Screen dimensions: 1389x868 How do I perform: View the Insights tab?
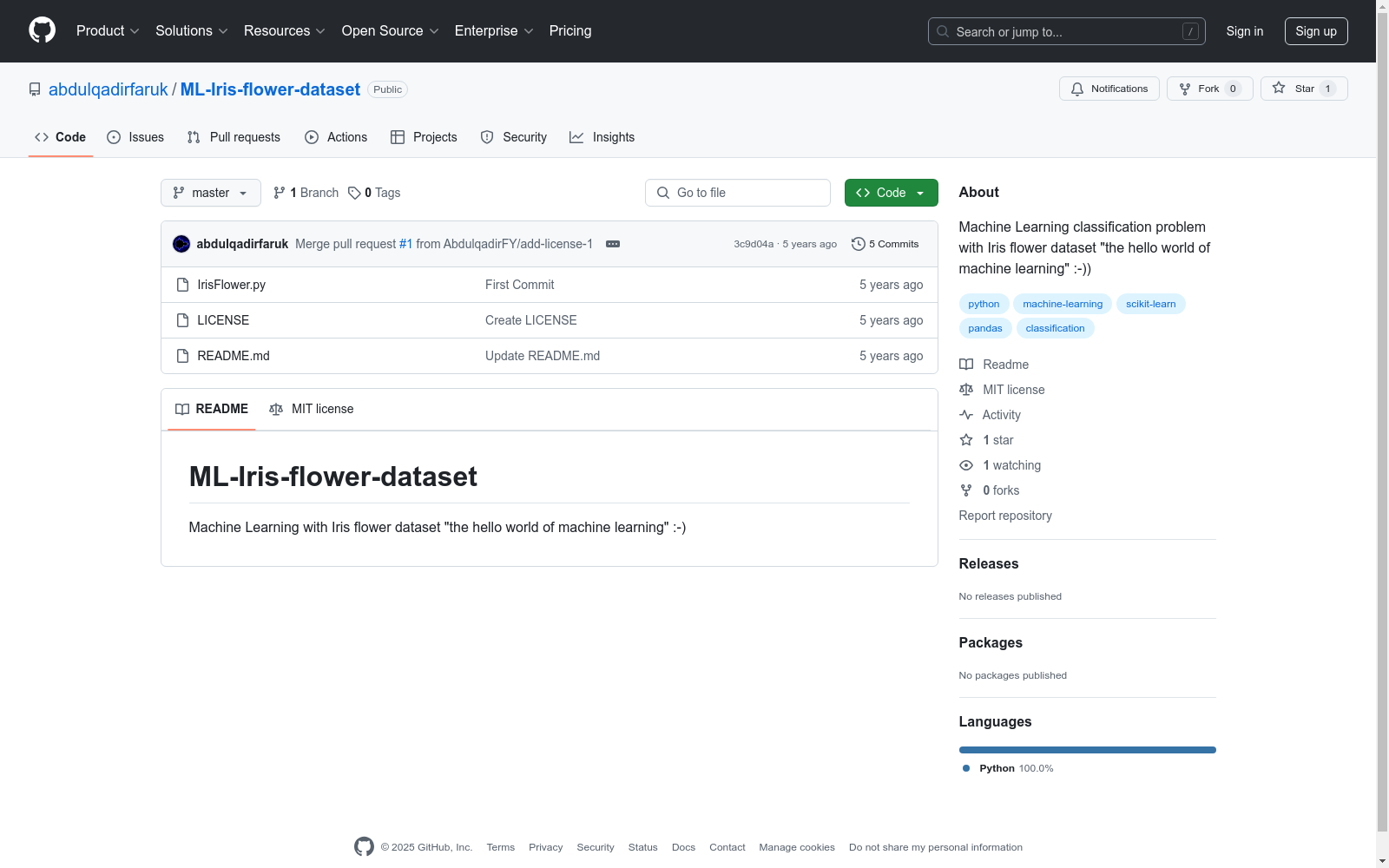point(602,137)
